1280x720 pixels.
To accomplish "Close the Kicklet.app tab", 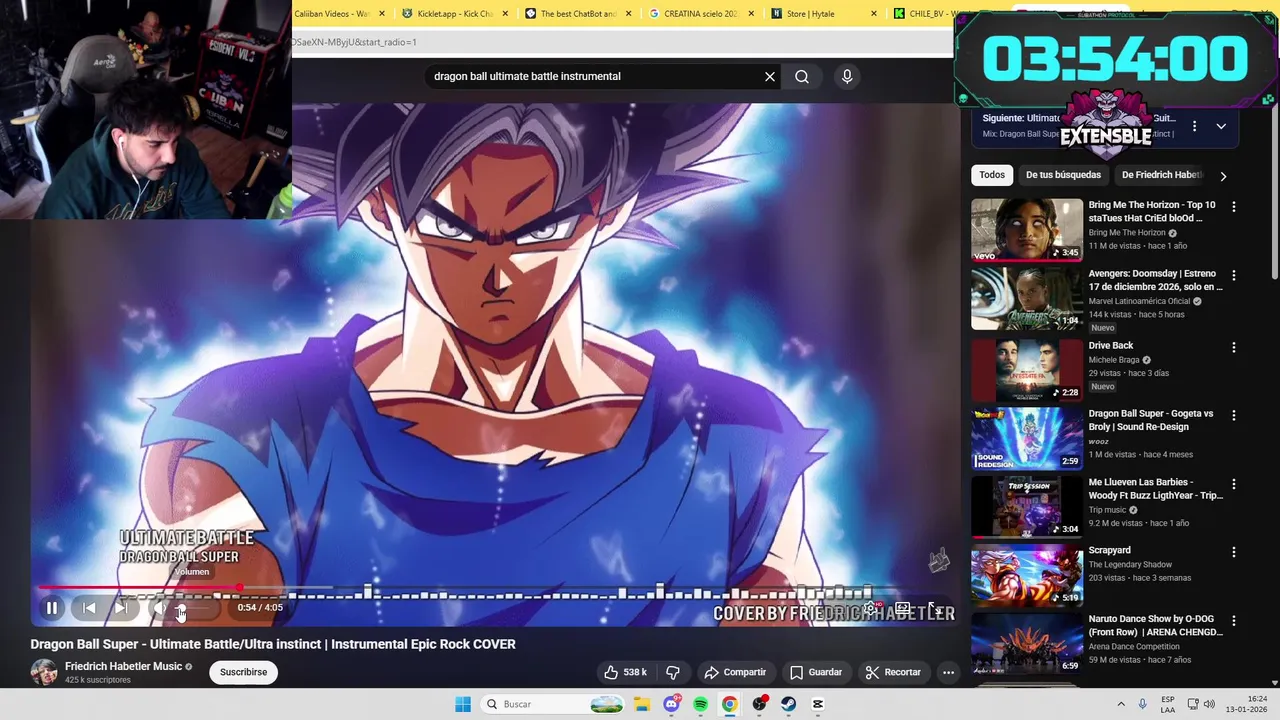I will click(505, 14).
